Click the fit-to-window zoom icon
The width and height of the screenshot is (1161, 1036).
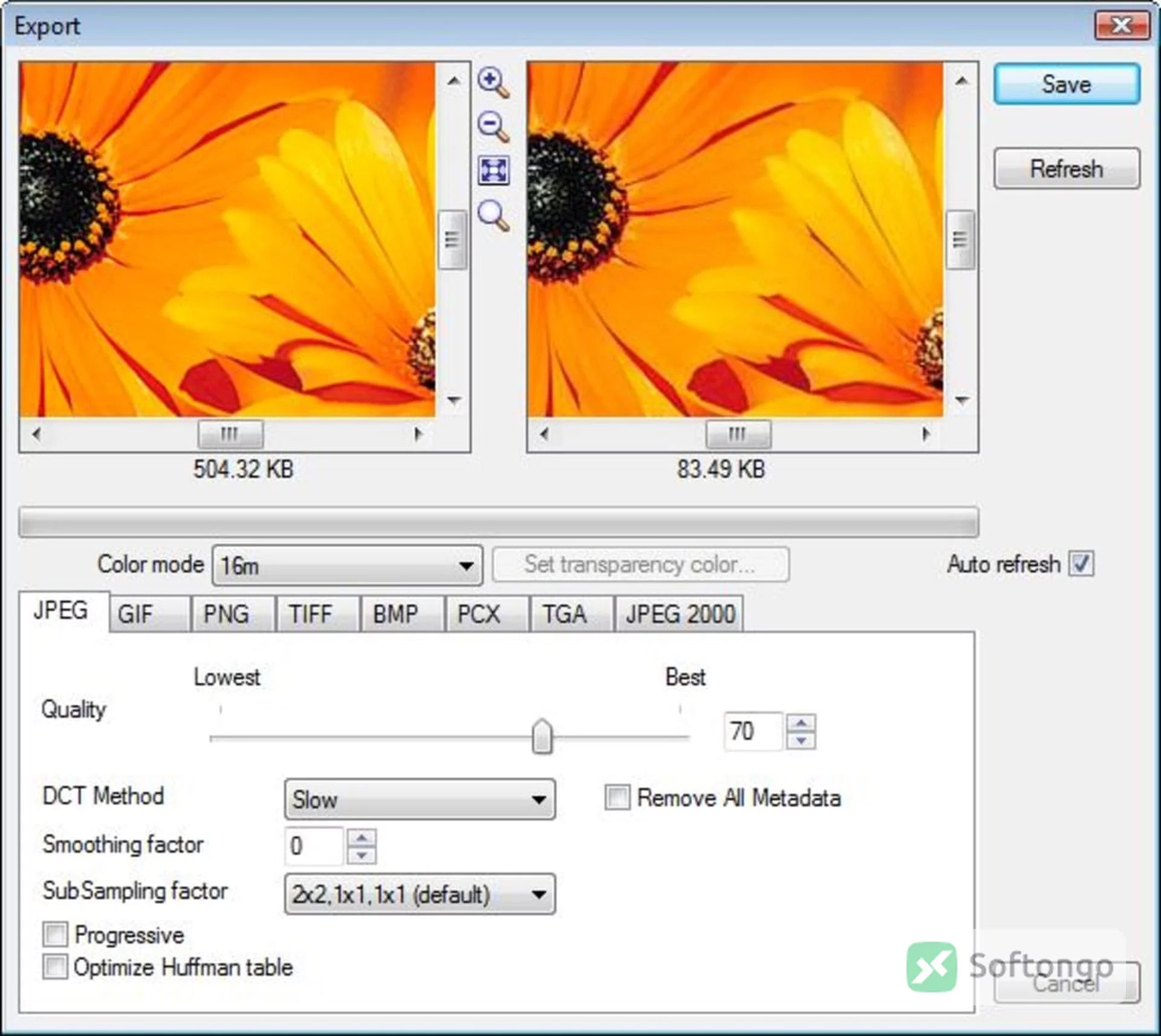click(494, 171)
